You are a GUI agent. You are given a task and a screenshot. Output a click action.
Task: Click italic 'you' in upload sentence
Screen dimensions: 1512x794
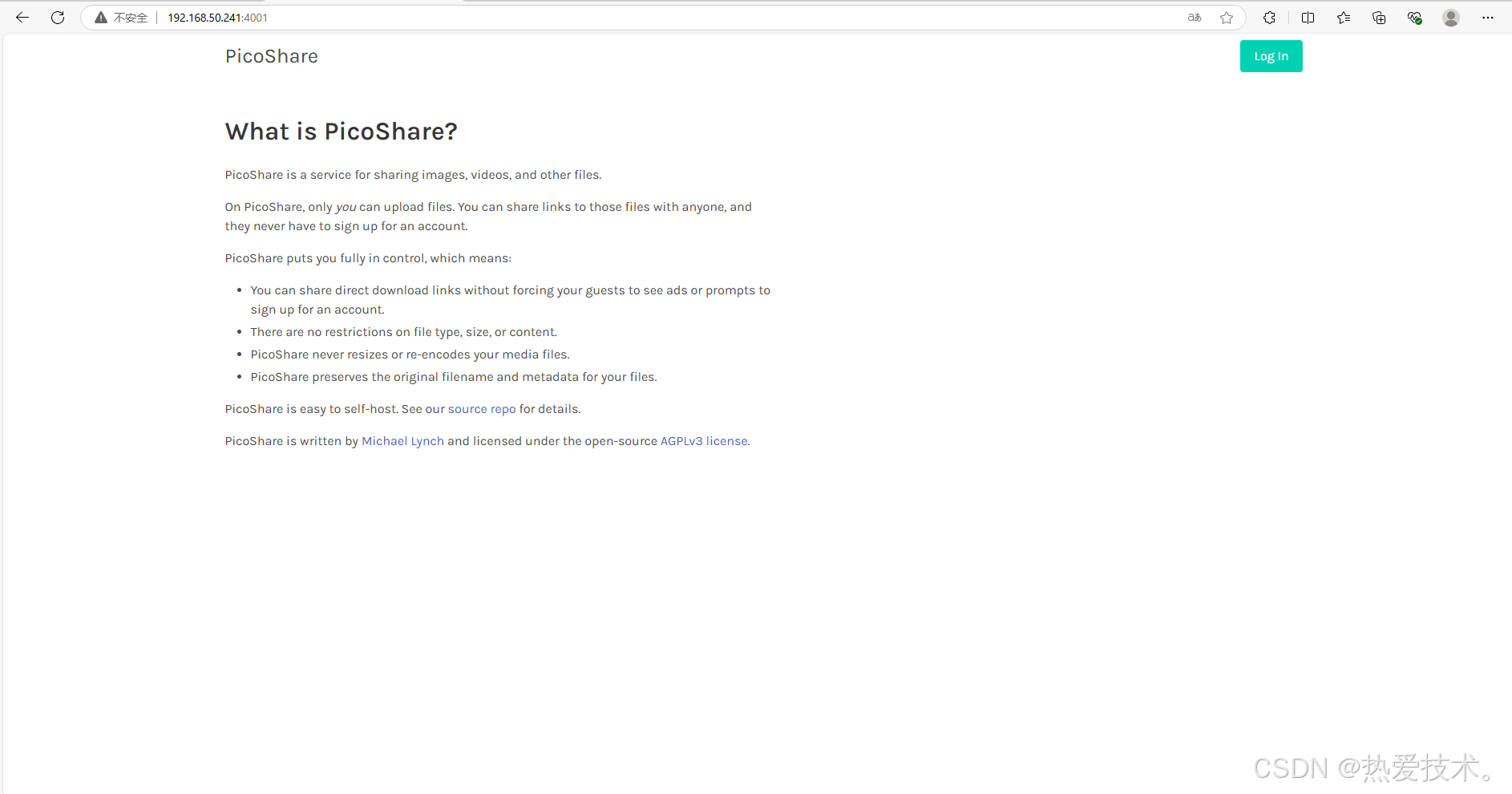(x=346, y=207)
